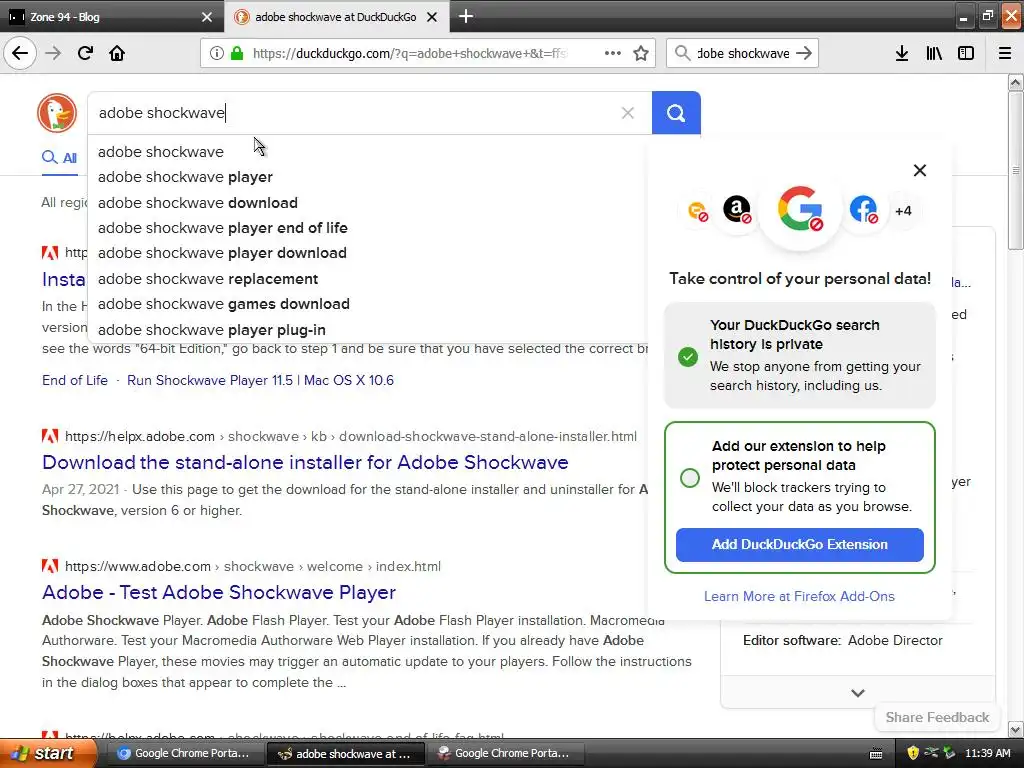Open the Windows Start menu

tap(47, 753)
